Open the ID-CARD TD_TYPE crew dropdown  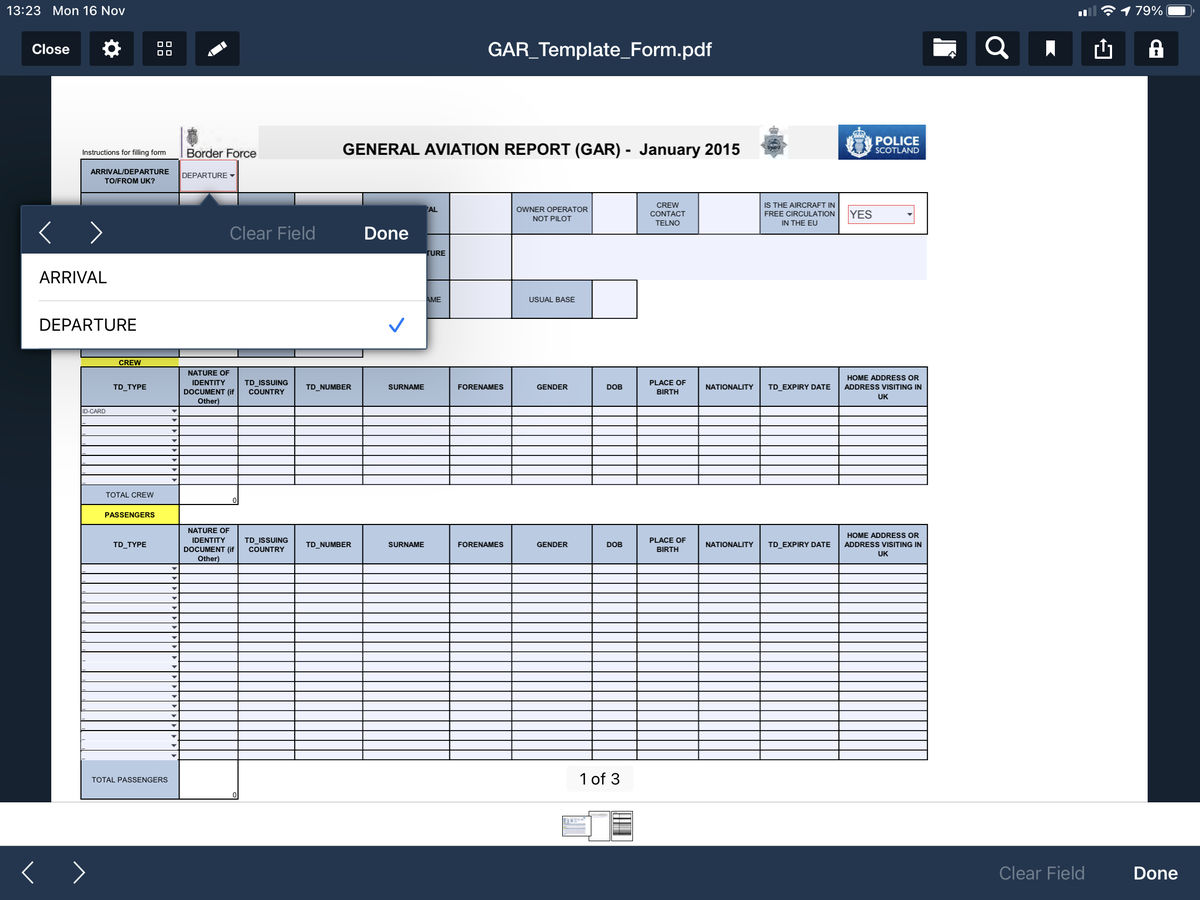[130, 411]
